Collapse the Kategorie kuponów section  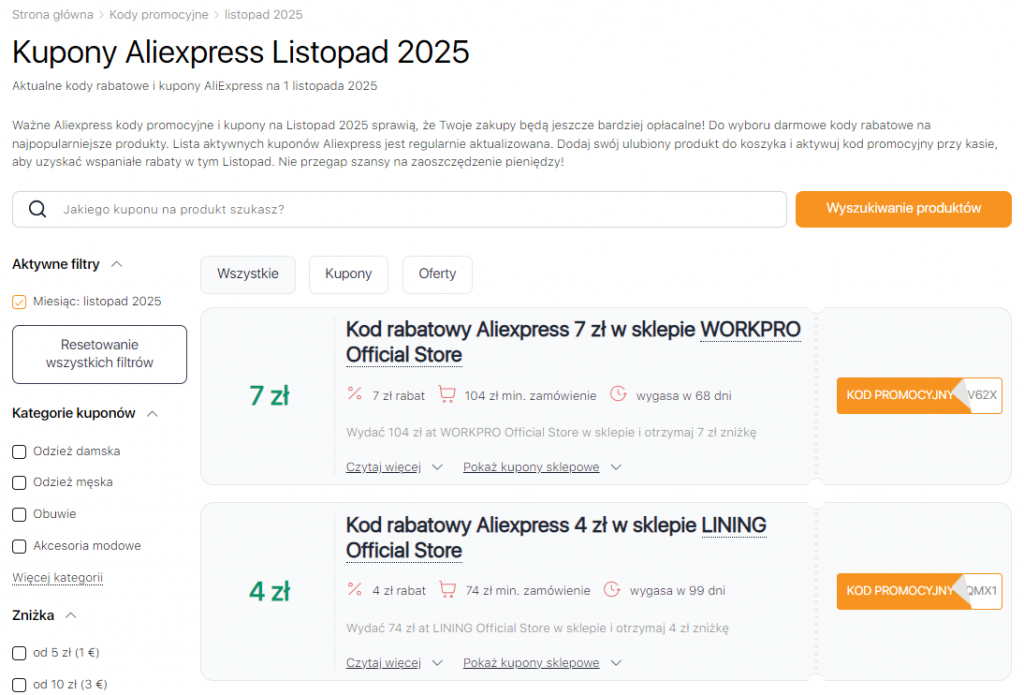[x=153, y=413]
